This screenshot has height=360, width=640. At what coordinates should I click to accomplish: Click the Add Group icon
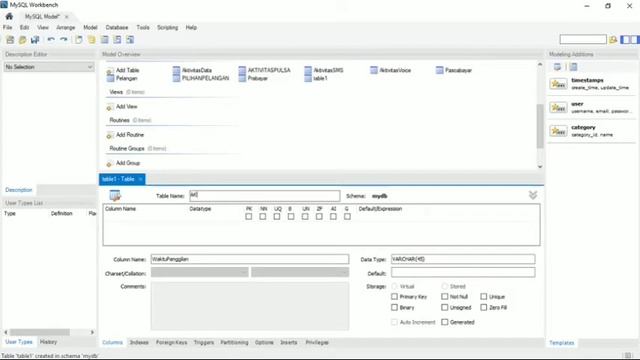pyautogui.click(x=109, y=164)
